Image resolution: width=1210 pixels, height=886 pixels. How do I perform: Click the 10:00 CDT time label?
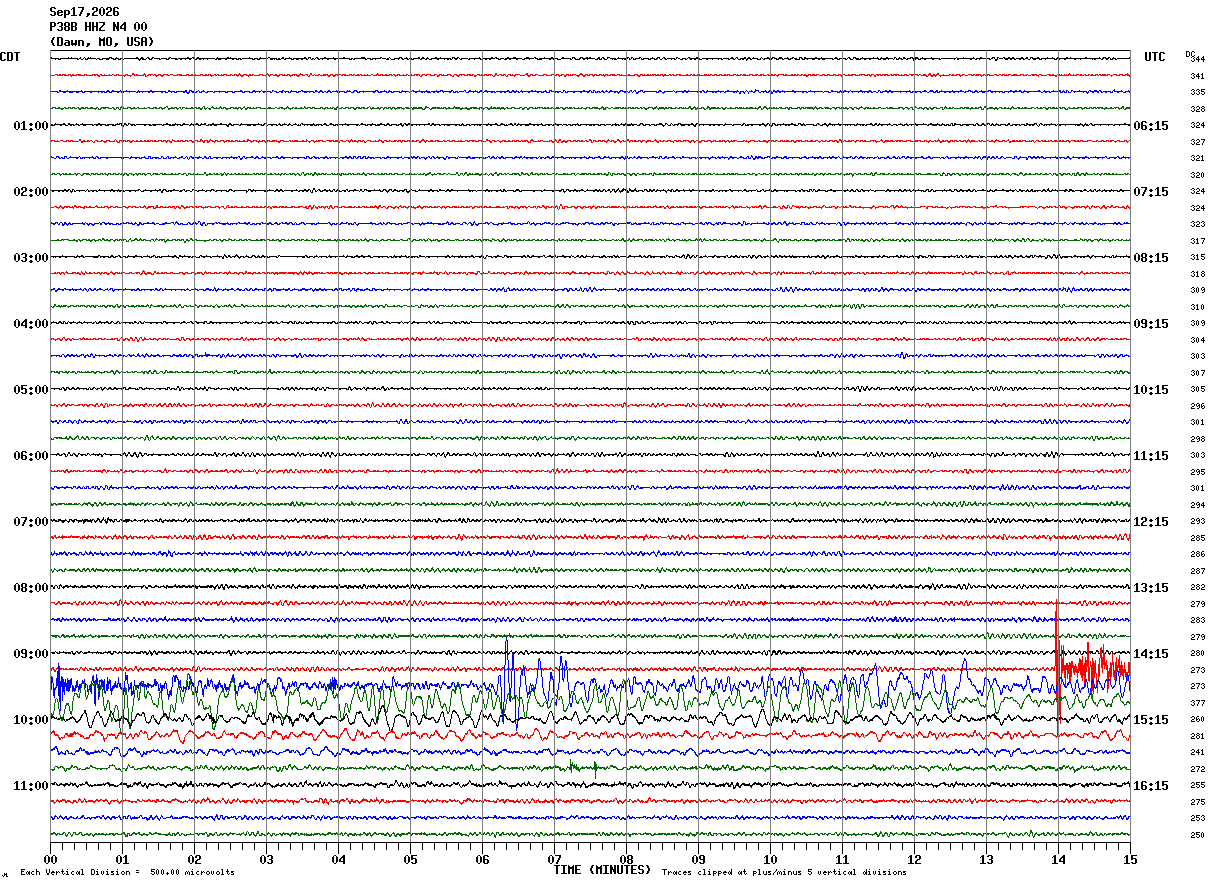coord(30,720)
